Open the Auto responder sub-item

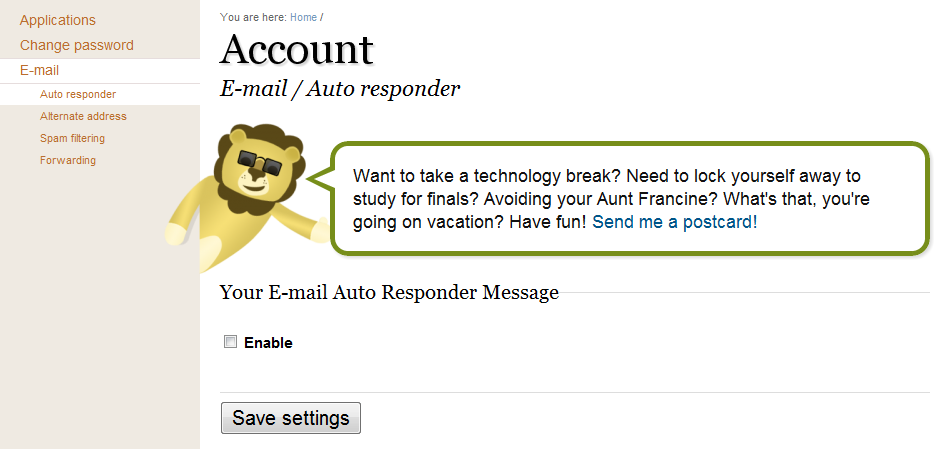[x=78, y=94]
